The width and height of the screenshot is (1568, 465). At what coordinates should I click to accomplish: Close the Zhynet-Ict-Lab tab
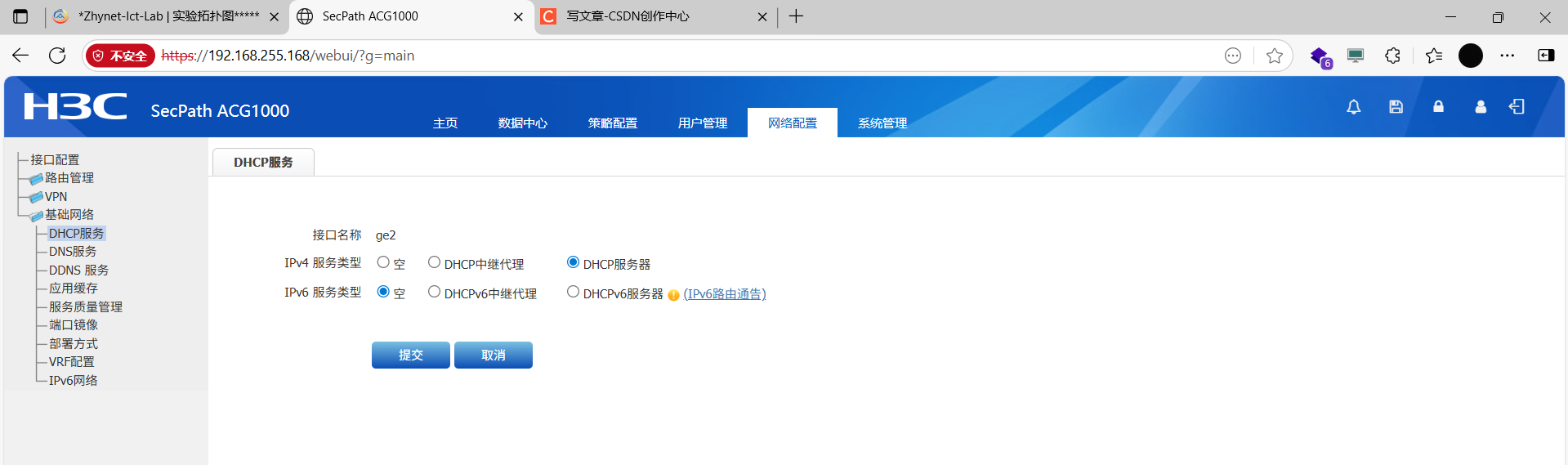274,16
